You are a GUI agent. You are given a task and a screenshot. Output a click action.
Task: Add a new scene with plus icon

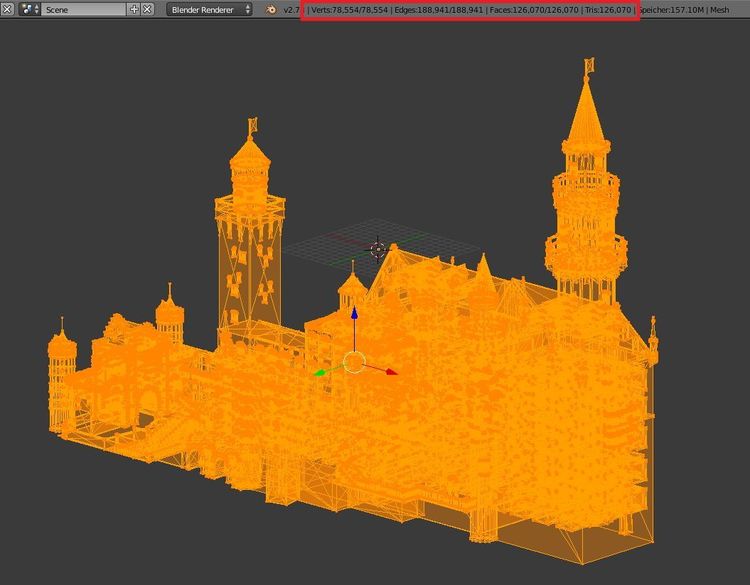(x=134, y=9)
